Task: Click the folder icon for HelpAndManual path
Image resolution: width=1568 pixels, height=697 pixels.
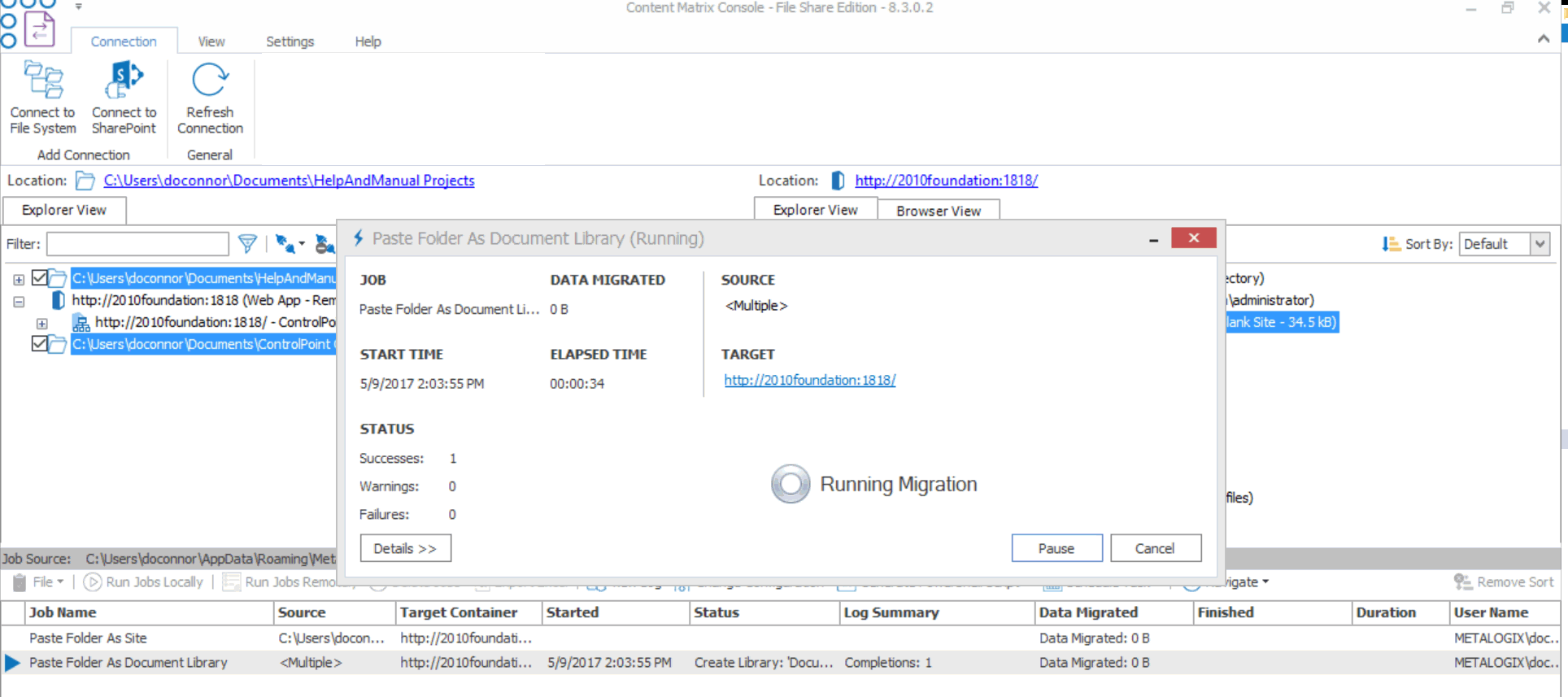Action: tap(57, 278)
